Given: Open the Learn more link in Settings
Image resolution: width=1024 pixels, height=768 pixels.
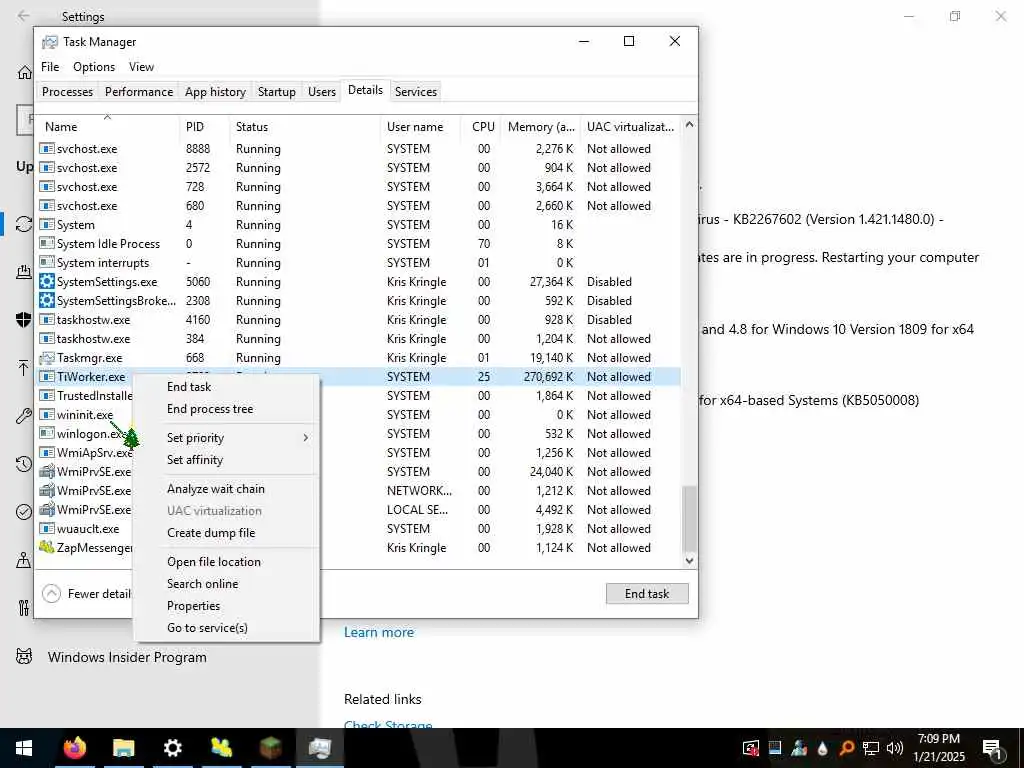Looking at the screenshot, I should (379, 632).
